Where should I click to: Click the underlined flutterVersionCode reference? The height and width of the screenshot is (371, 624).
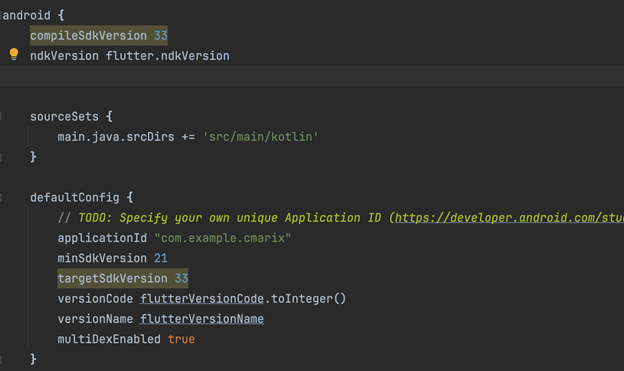[x=202, y=299]
